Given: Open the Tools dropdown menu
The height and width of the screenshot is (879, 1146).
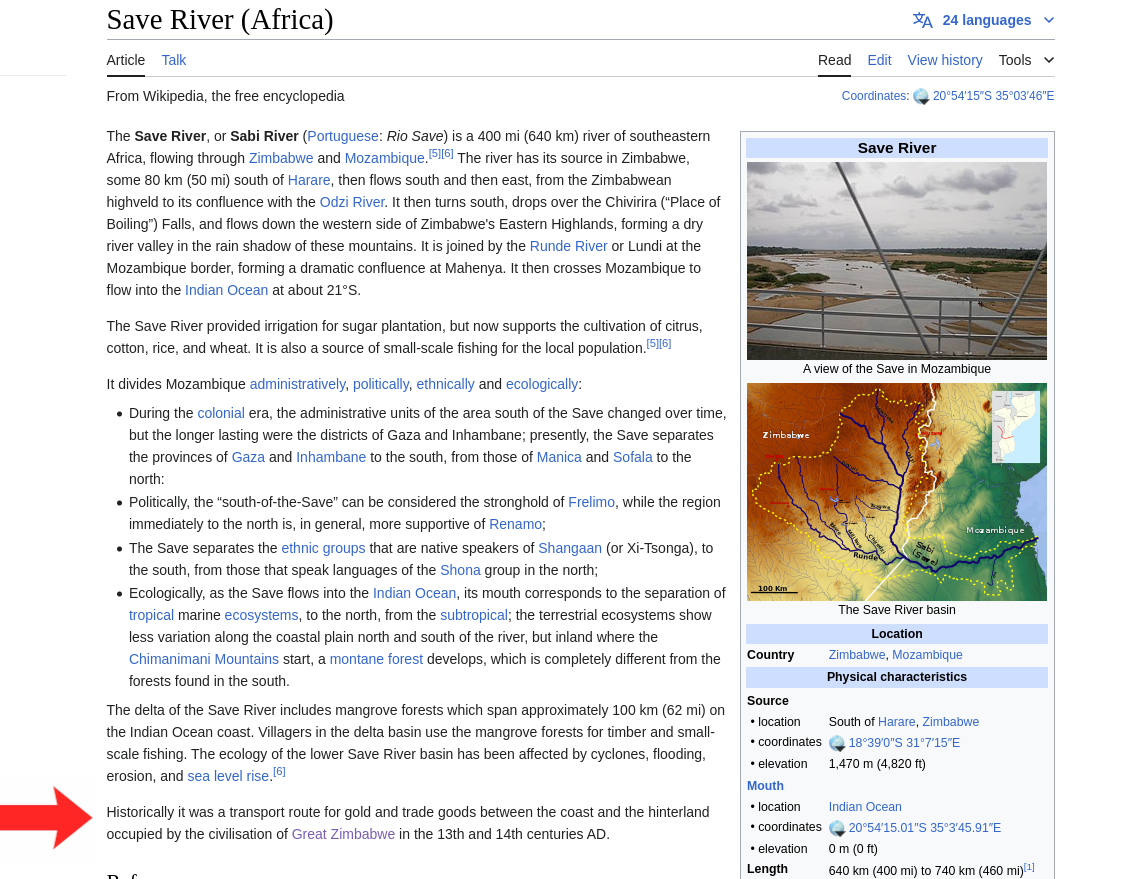Looking at the screenshot, I should point(1026,60).
